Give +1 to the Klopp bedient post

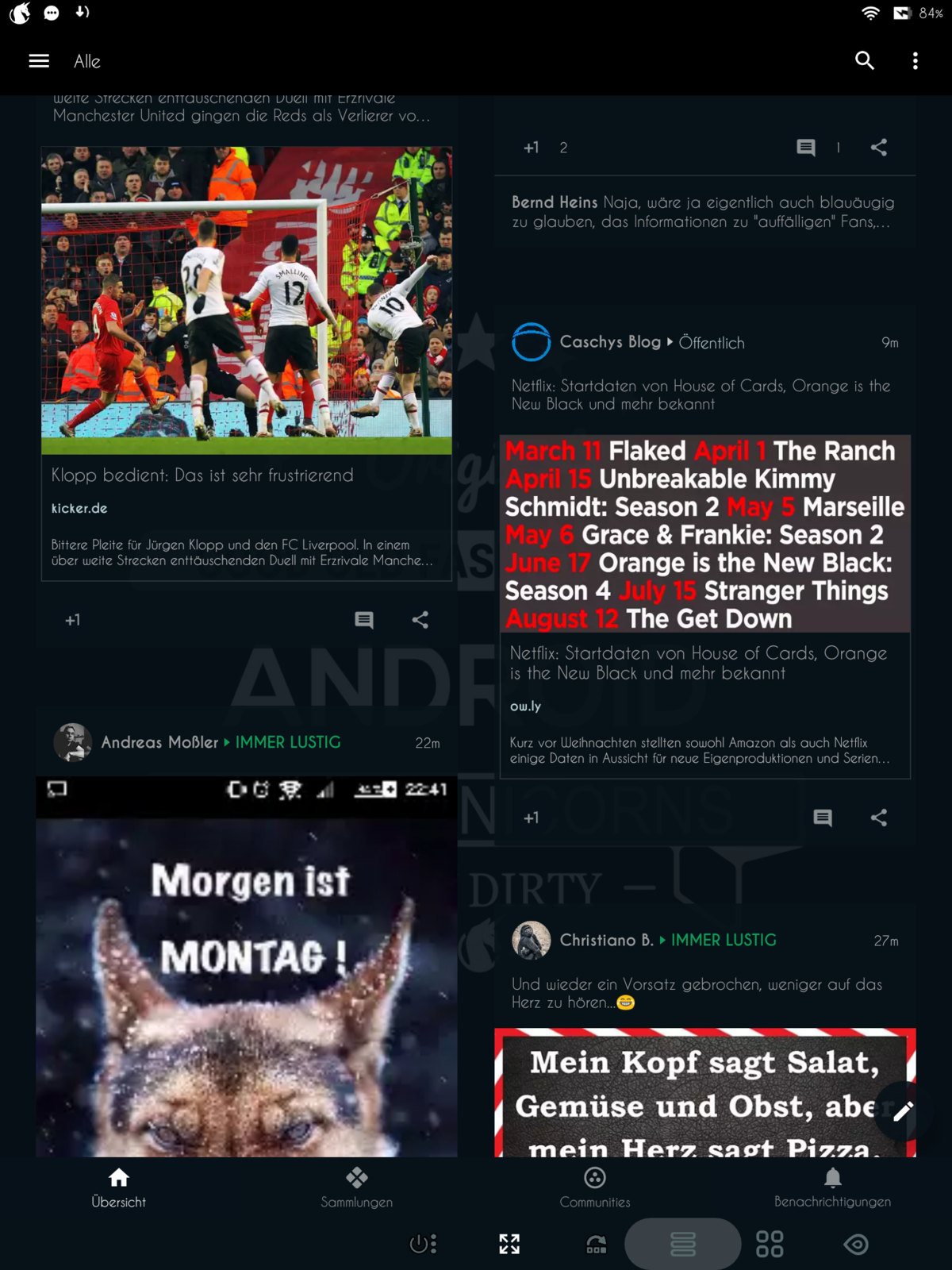[72, 620]
